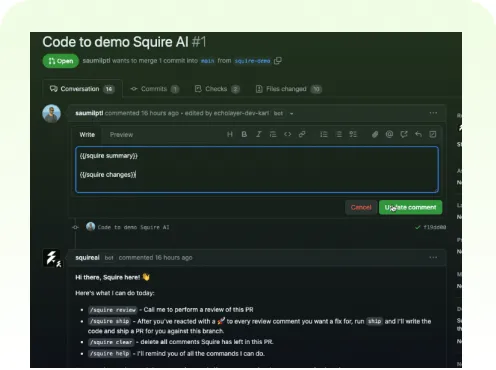Select the Write tab in editor

[x=87, y=135]
